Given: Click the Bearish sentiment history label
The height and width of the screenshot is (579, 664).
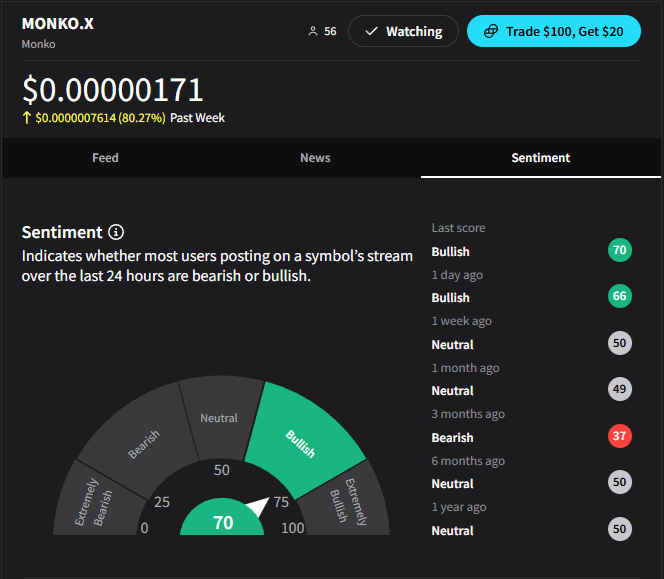Looking at the screenshot, I should tap(452, 438).
